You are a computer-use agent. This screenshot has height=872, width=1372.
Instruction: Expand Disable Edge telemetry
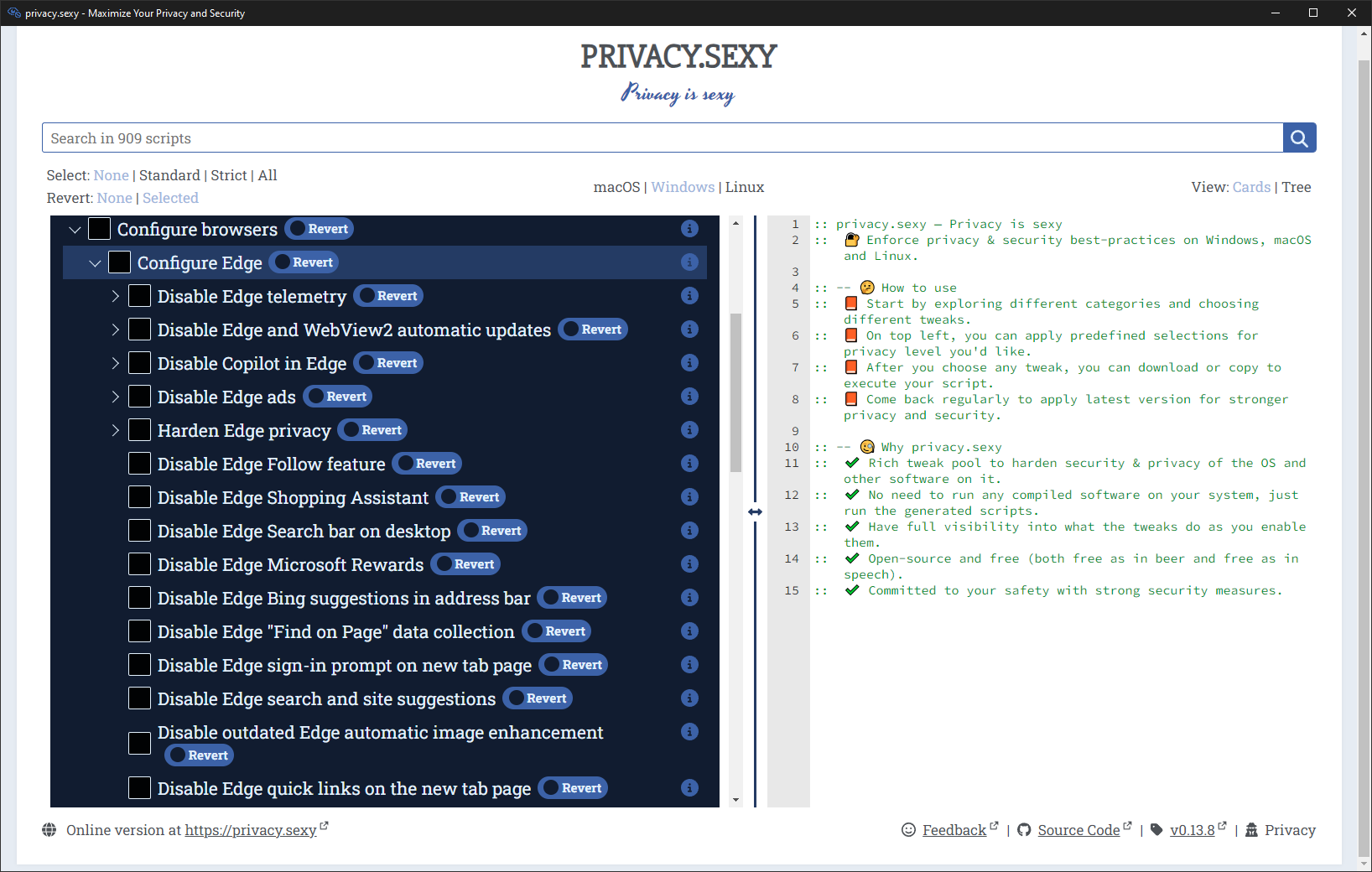coord(115,296)
